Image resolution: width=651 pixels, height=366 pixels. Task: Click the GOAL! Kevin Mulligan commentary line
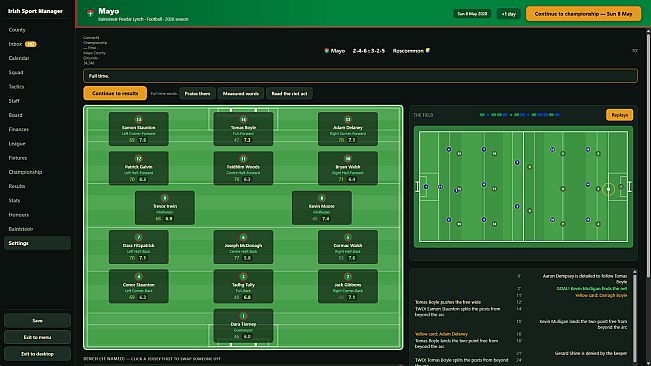tap(592, 288)
